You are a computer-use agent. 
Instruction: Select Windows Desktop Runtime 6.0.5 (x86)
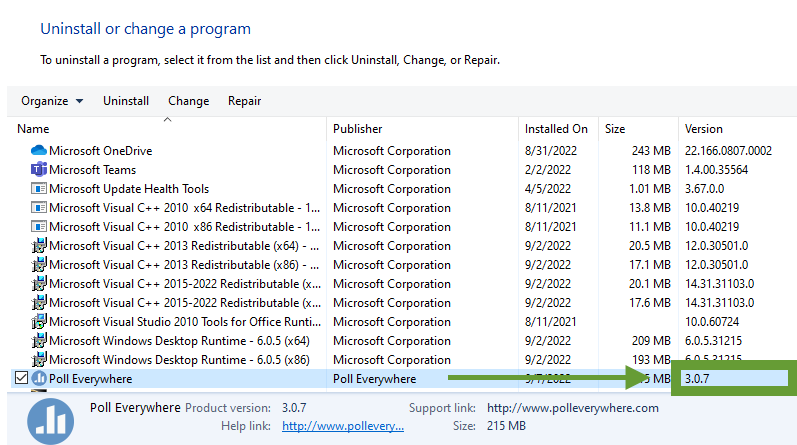click(179, 360)
